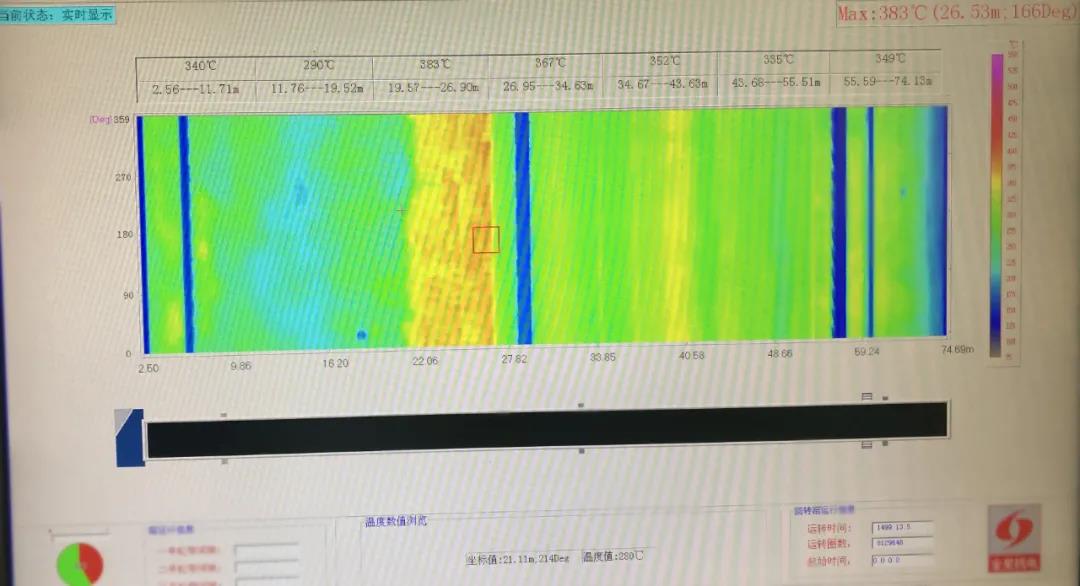Click the crosshair cursor mark on thermal map
The height and width of the screenshot is (586, 1080).
pyautogui.click(x=401, y=210)
